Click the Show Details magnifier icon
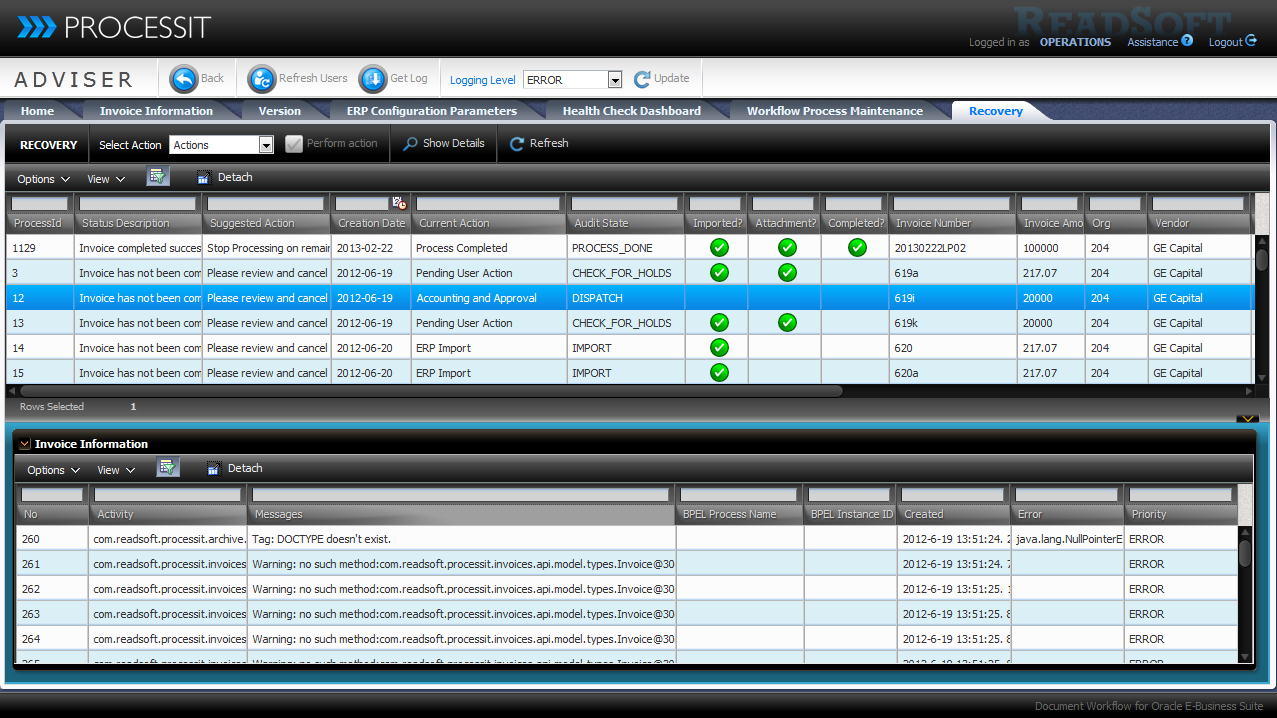Screen dimensions: 1277x718 click(410, 144)
